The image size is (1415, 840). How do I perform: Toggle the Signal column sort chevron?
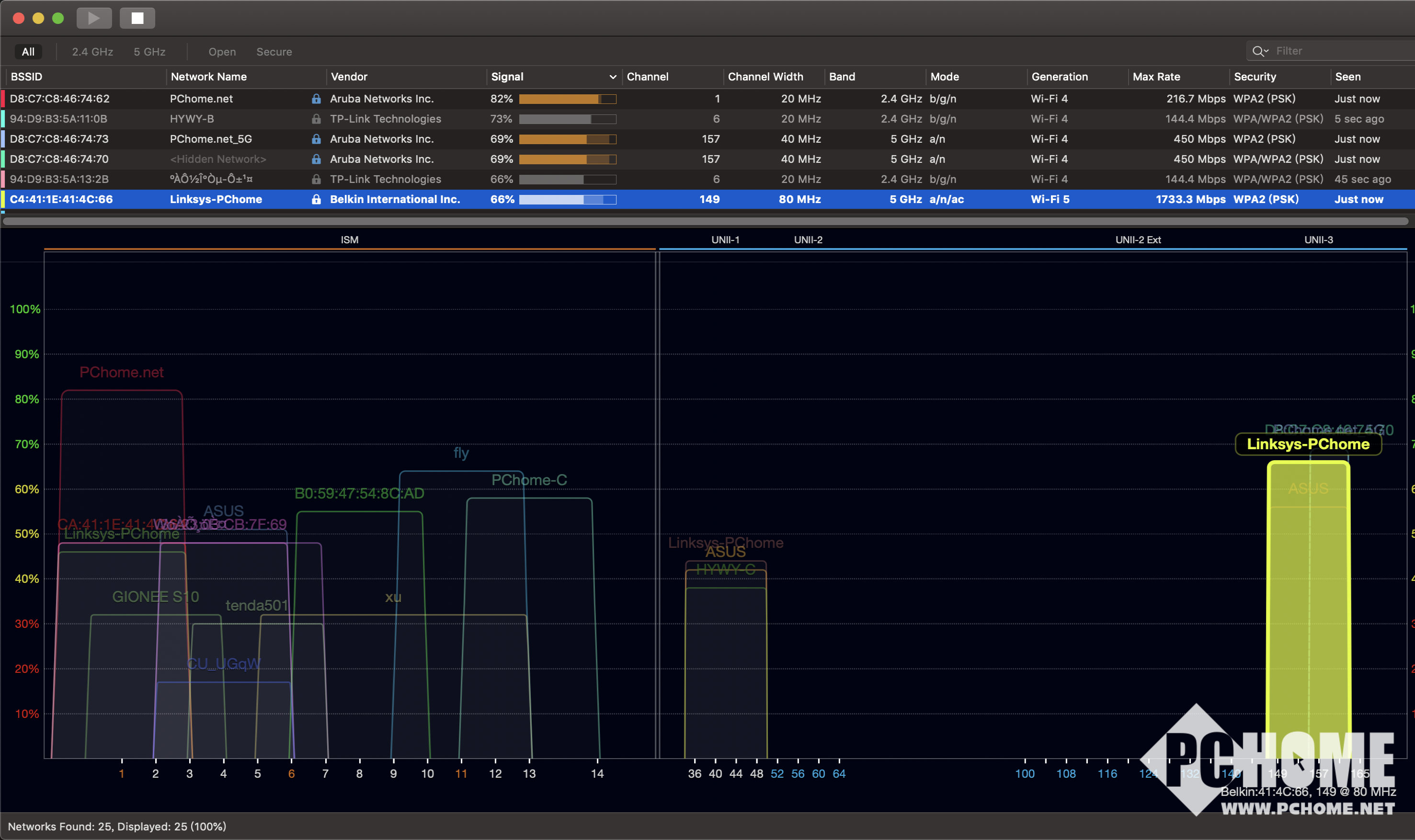pos(612,77)
